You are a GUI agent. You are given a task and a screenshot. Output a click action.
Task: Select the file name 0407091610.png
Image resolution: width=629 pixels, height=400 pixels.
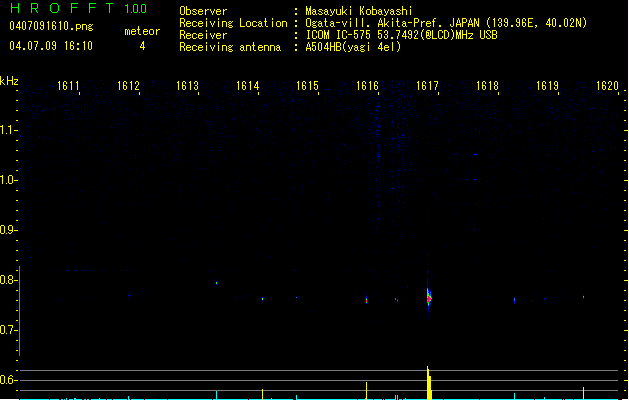(x=51, y=26)
